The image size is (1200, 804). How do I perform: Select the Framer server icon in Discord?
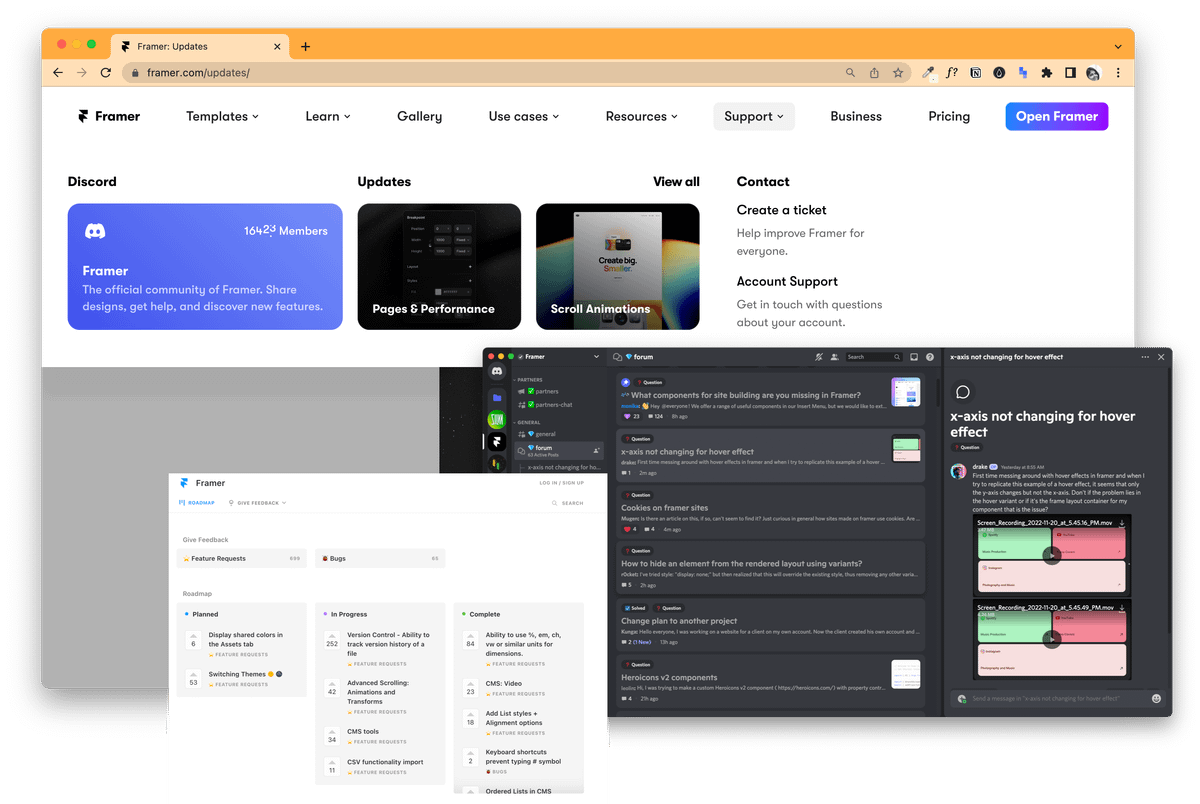[x=497, y=441]
